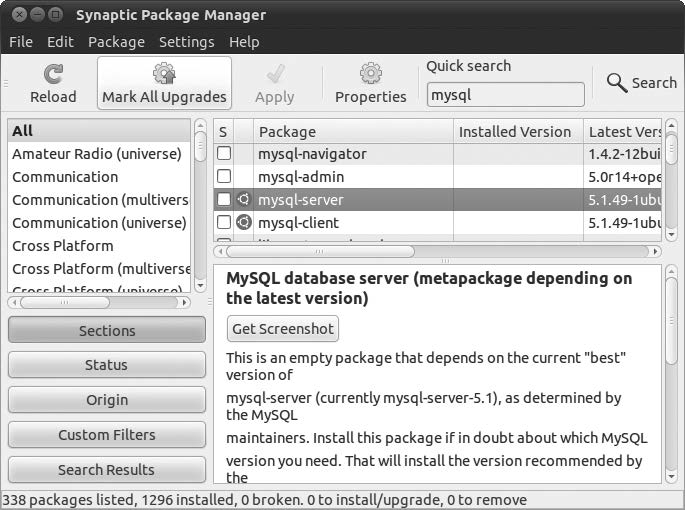Image resolution: width=685 pixels, height=510 pixels.
Task: Click version 5.0r14+ope of mysql-admin
Action: pyautogui.click(x=624, y=177)
